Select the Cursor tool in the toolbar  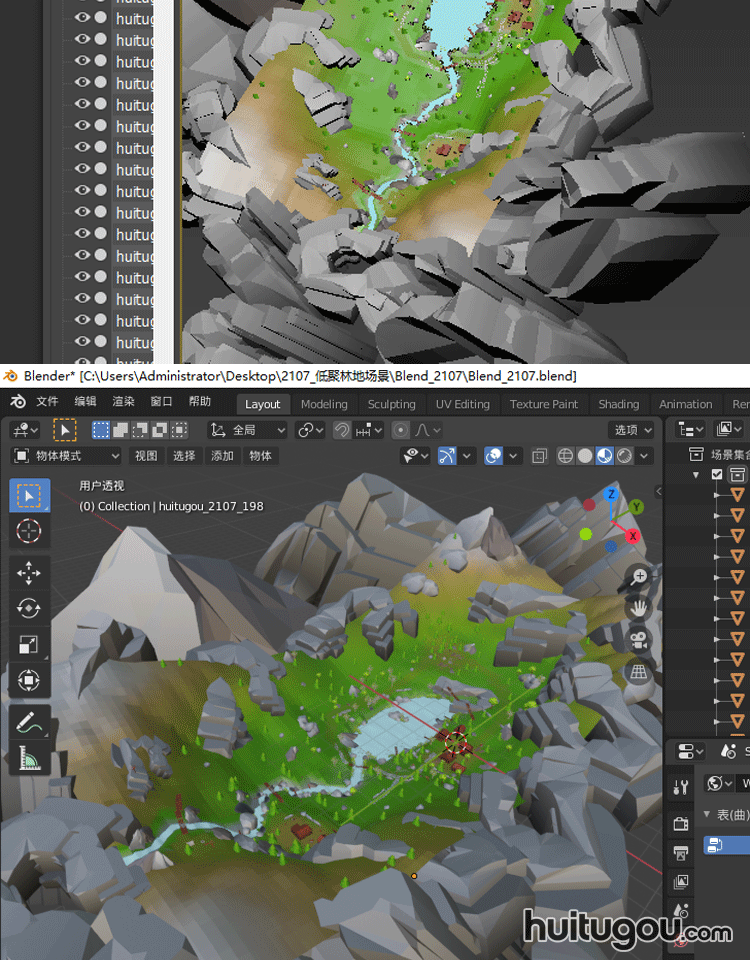click(x=29, y=531)
